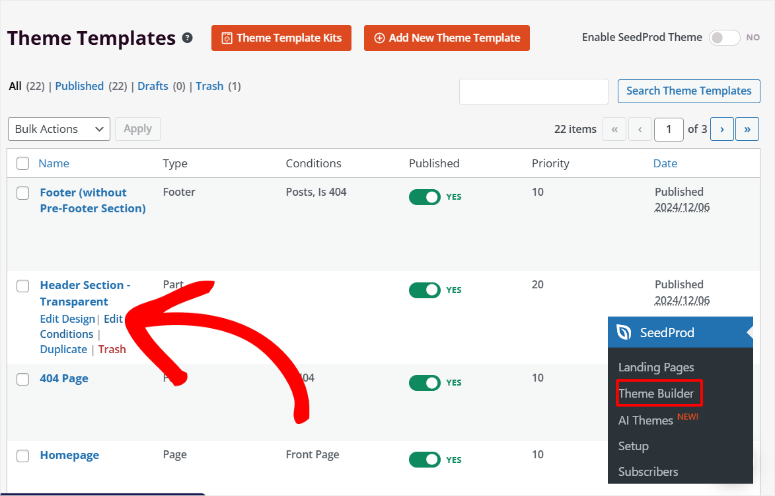The width and height of the screenshot is (775, 496).
Task: Click the Published column header
Action: pos(434,164)
